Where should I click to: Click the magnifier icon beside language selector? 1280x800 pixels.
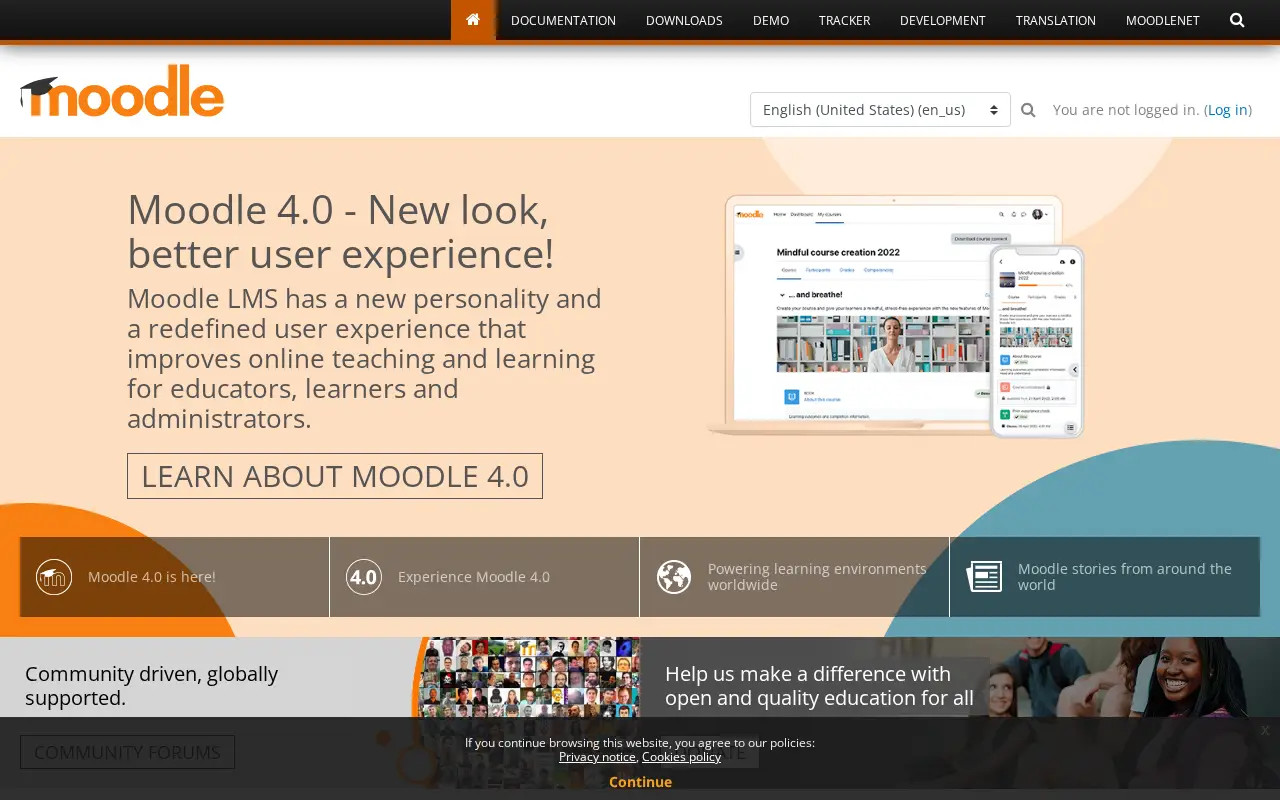pos(1028,110)
